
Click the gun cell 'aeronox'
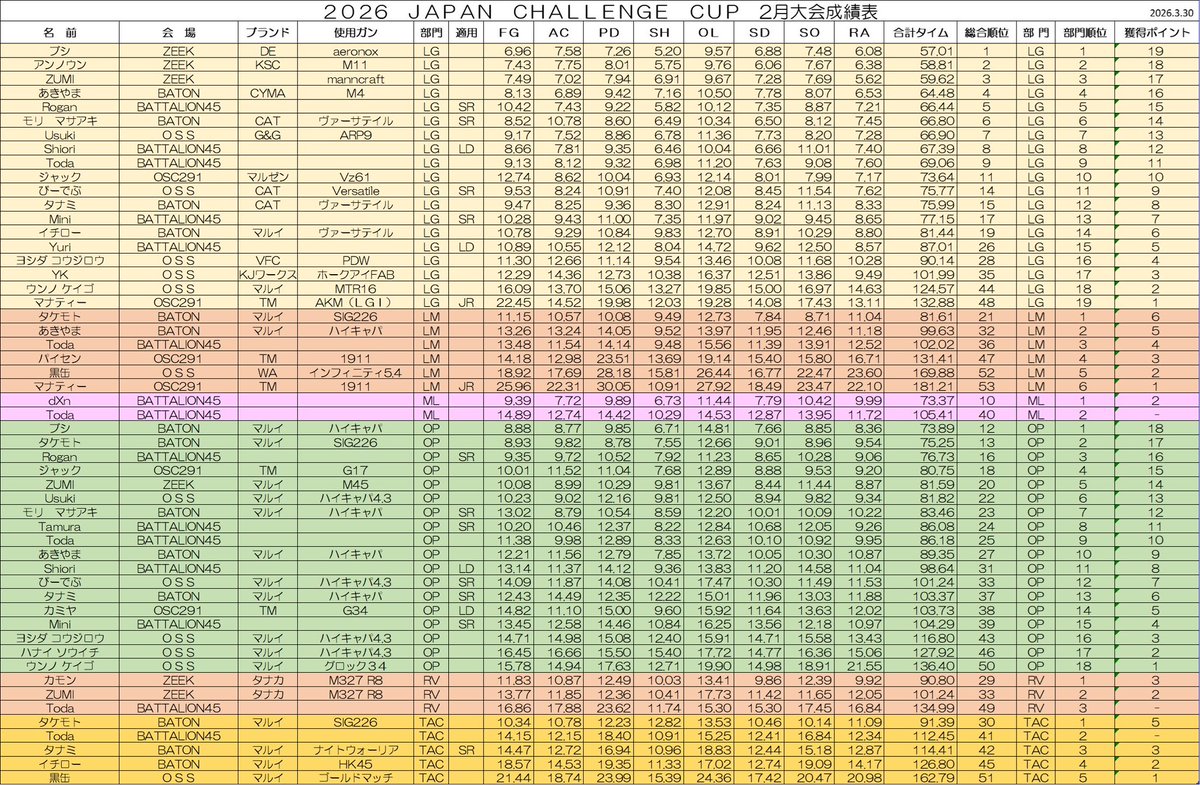(357, 50)
